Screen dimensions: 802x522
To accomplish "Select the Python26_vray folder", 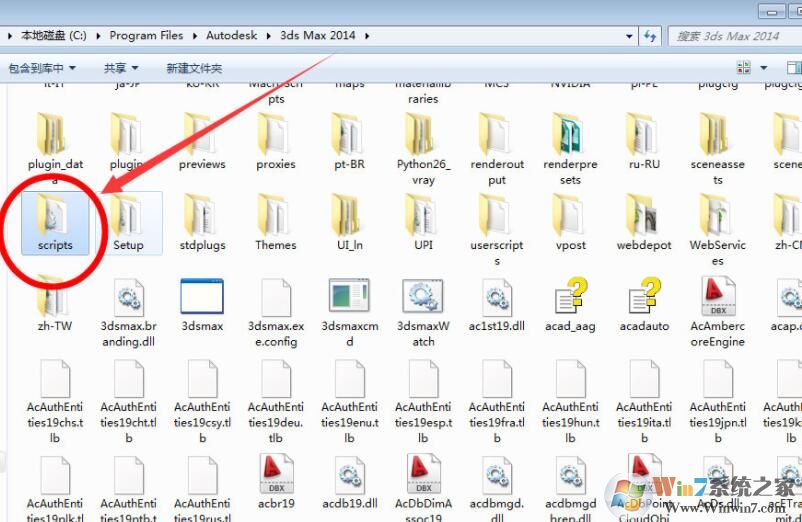I will (423, 149).
